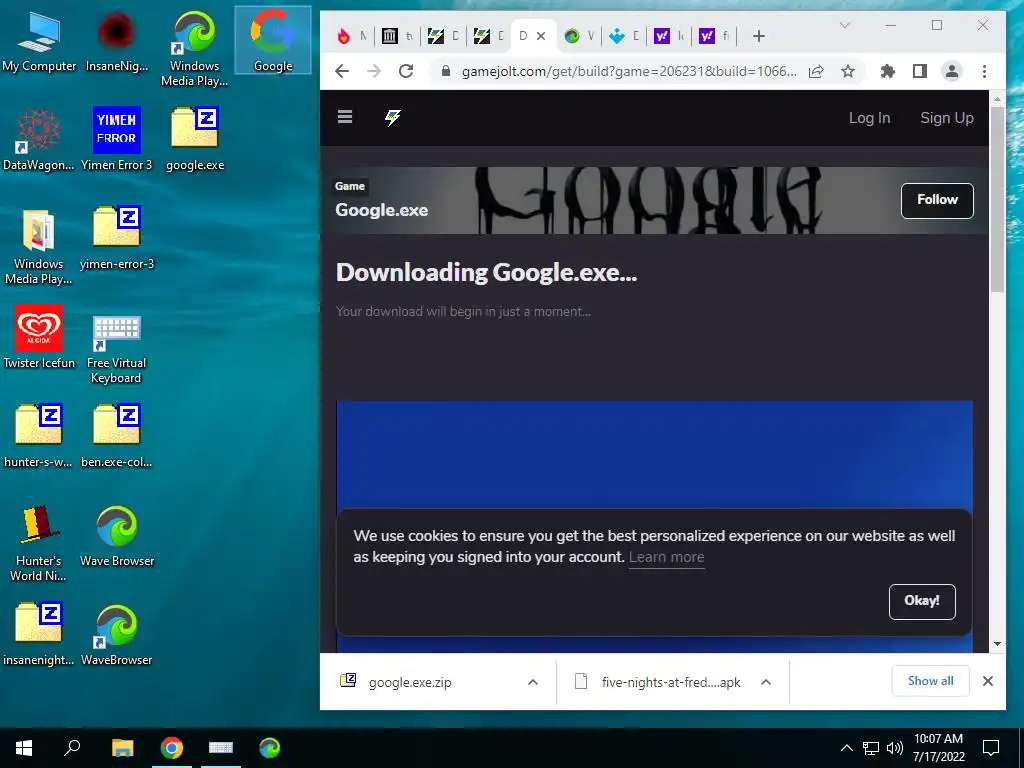
Task: Click Sign Up on Game Jolt
Action: [946, 118]
